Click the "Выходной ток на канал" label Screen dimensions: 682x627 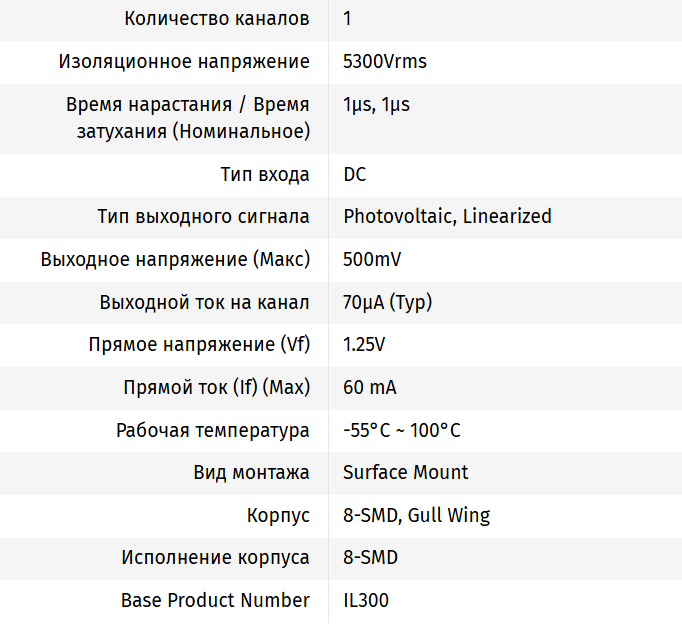(x=204, y=302)
